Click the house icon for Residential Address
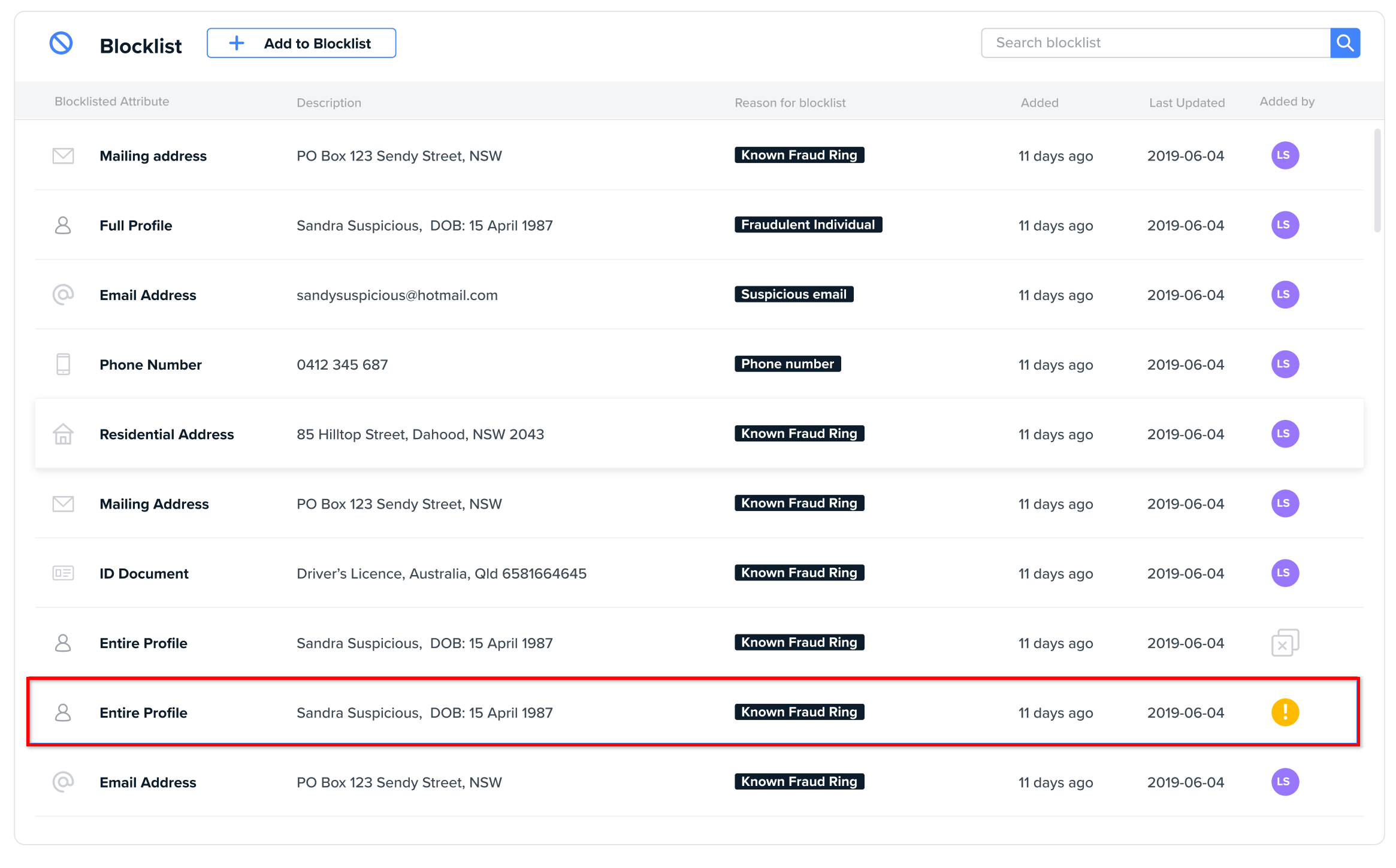The height and width of the screenshot is (868, 1396). pyautogui.click(x=63, y=434)
